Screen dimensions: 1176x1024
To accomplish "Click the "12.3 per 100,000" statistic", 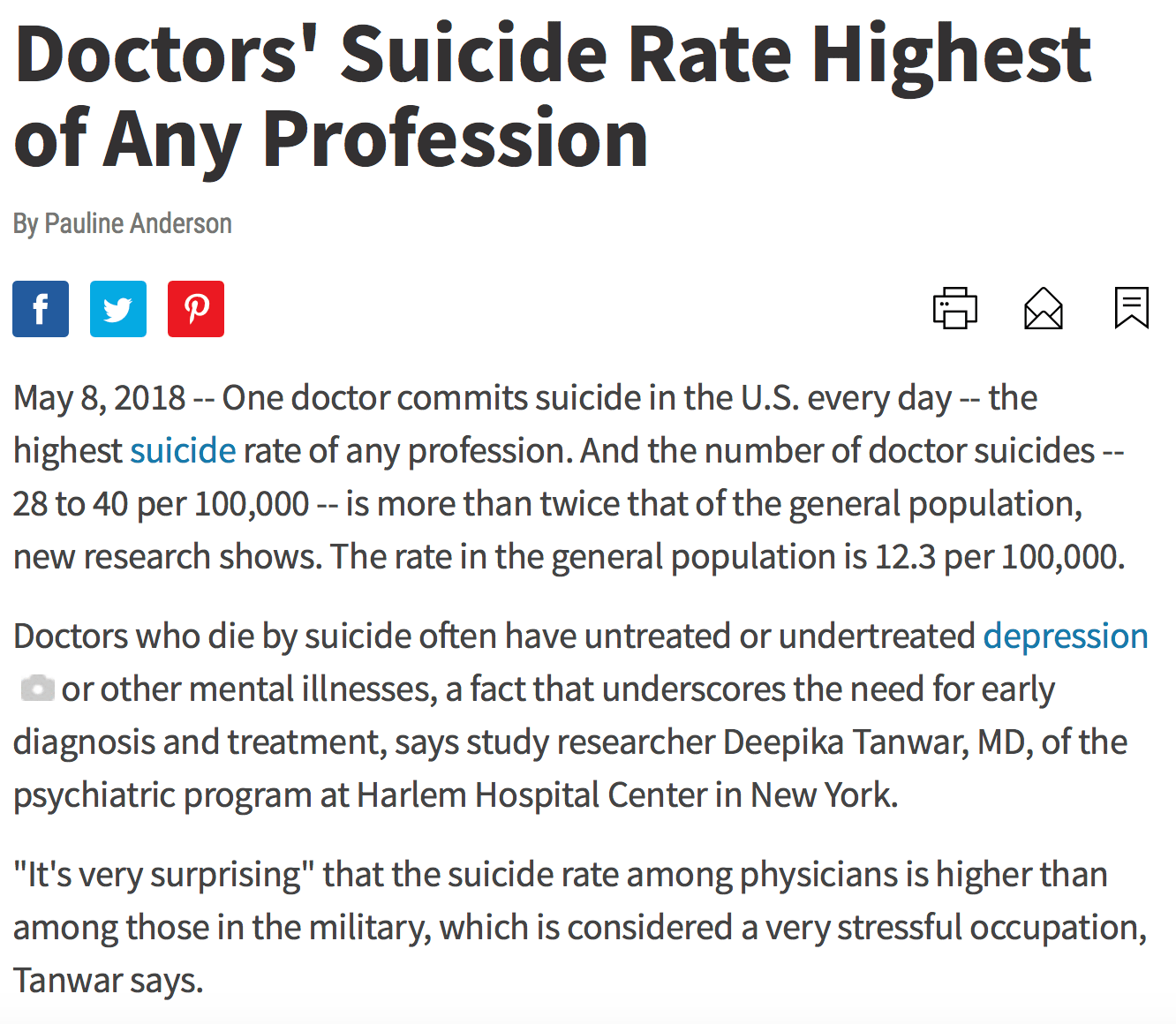I will click(998, 557).
